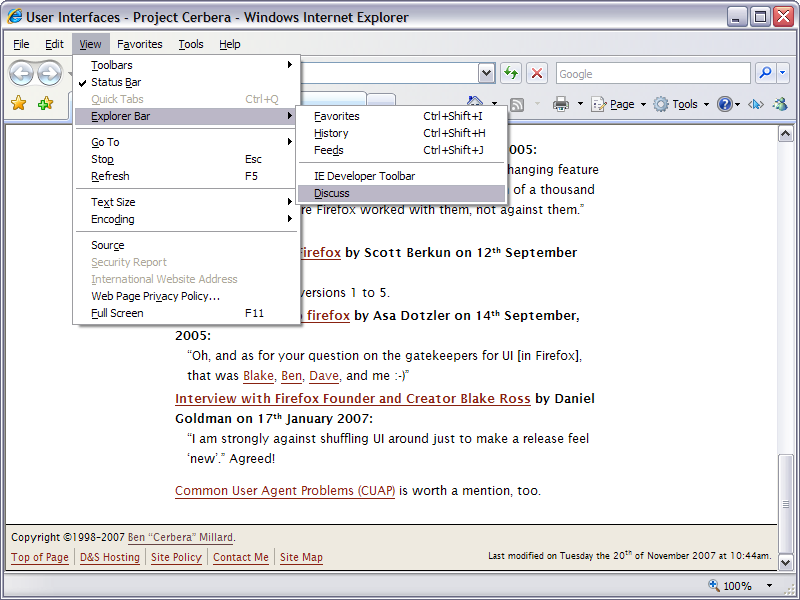Toggle the Favorites explorer bar
Image resolution: width=800 pixels, height=600 pixels.
click(x=336, y=116)
